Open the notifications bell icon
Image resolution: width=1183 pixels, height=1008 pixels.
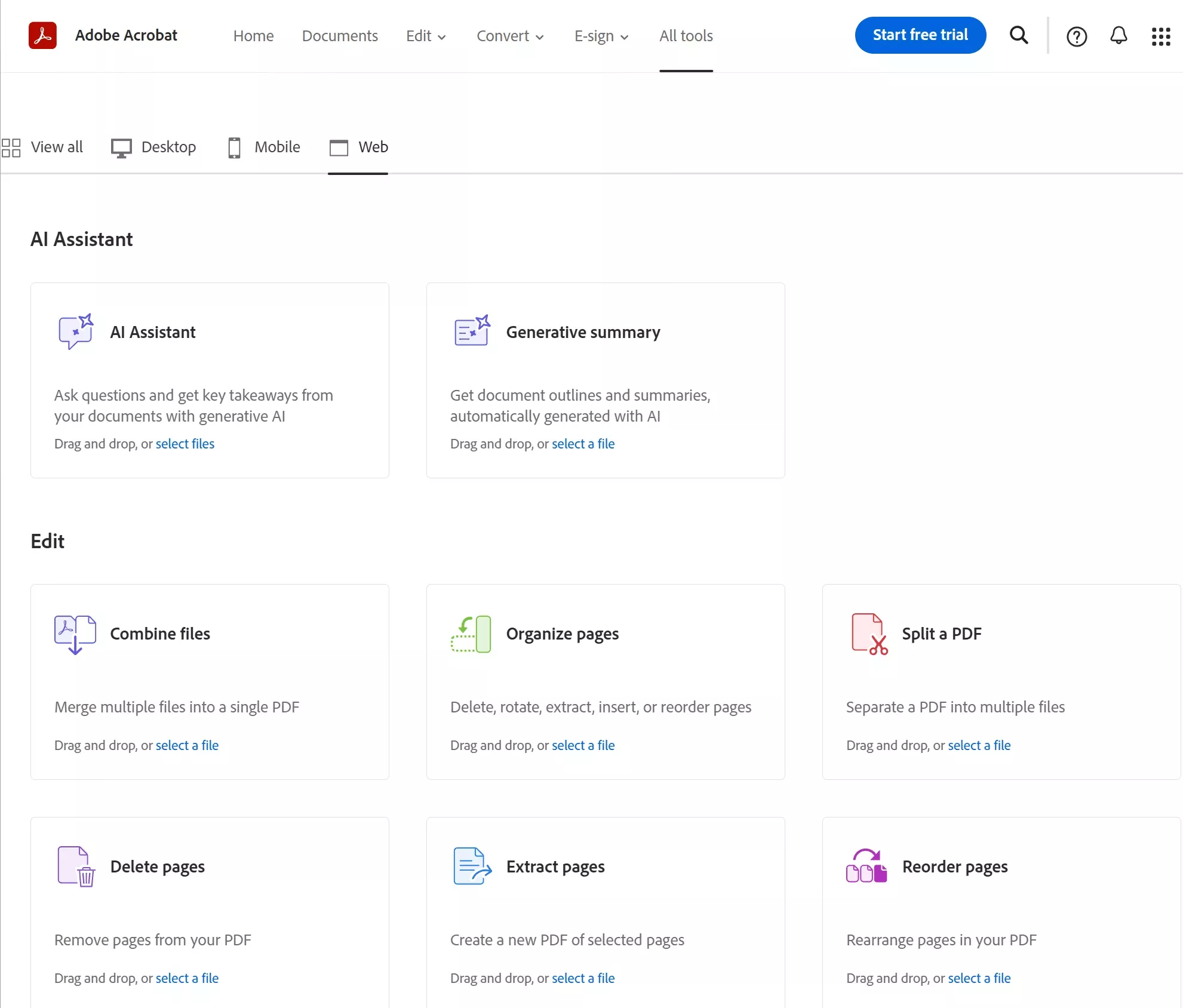click(x=1119, y=36)
